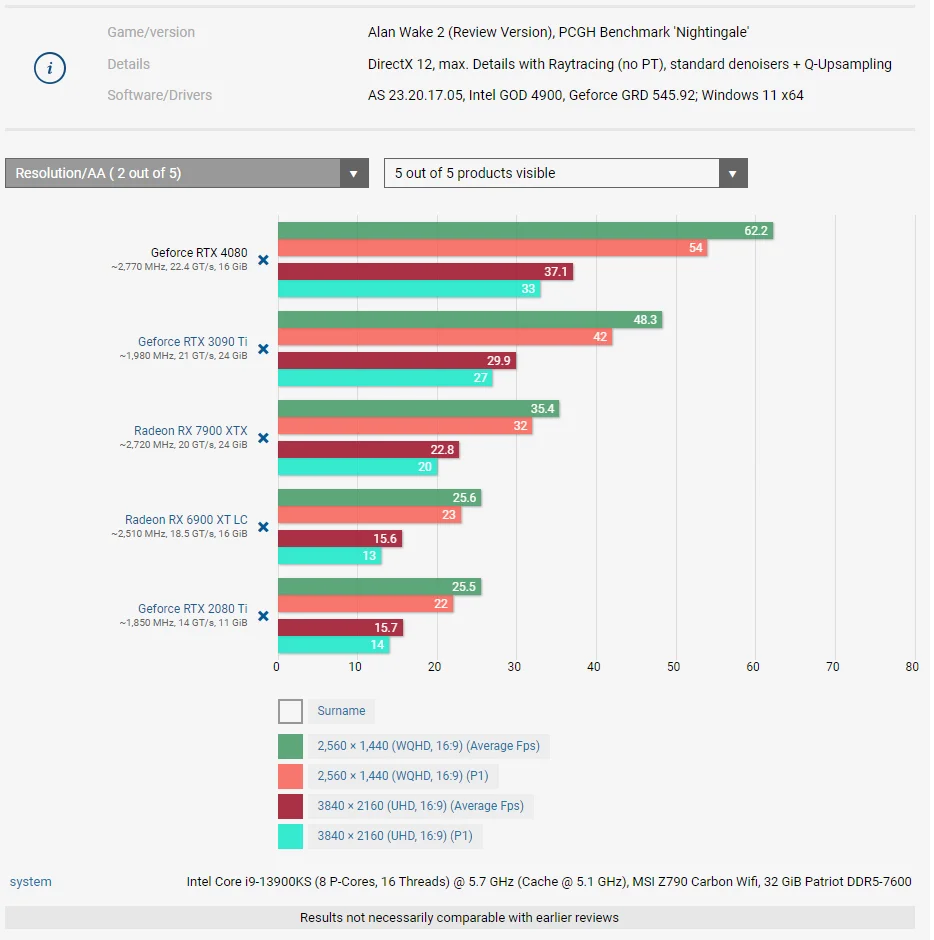934x940 pixels.
Task: Open the Resolution/AA dropdown
Action: click(186, 173)
